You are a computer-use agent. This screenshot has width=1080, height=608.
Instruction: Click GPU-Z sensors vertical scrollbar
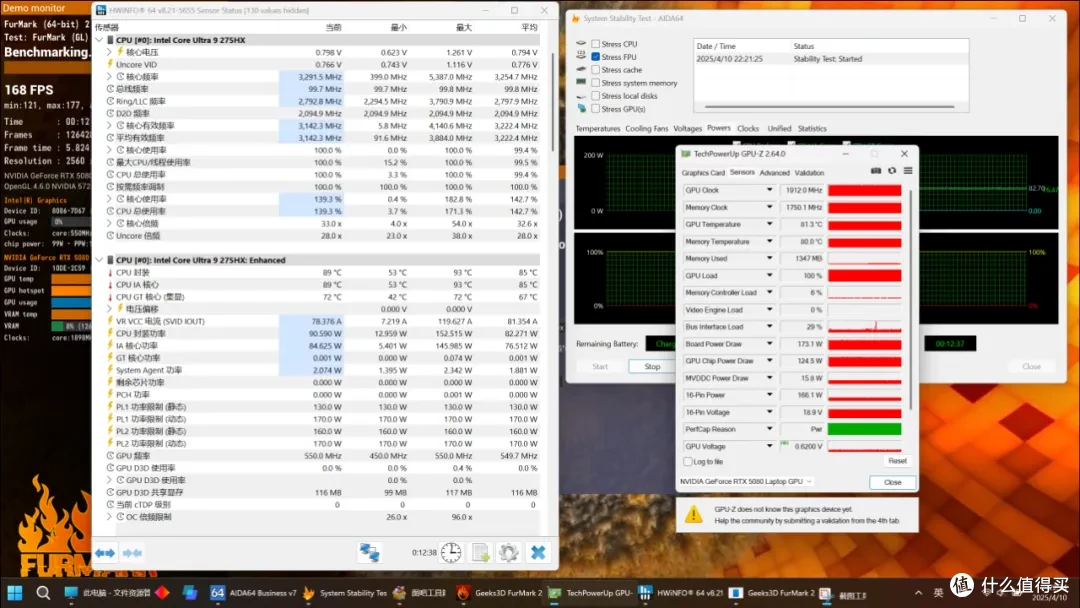[911, 300]
